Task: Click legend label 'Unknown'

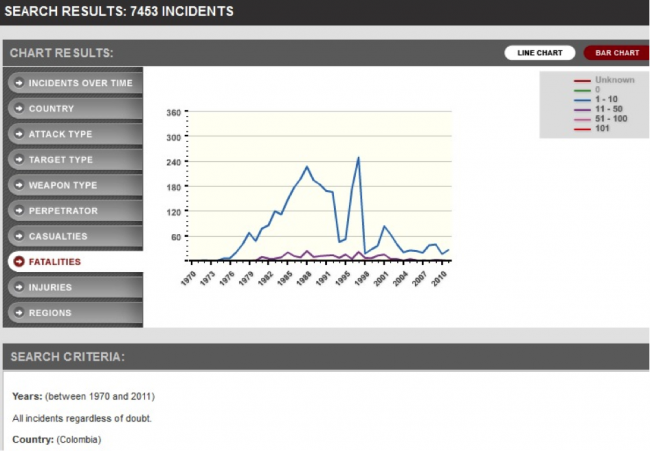Action: point(615,80)
